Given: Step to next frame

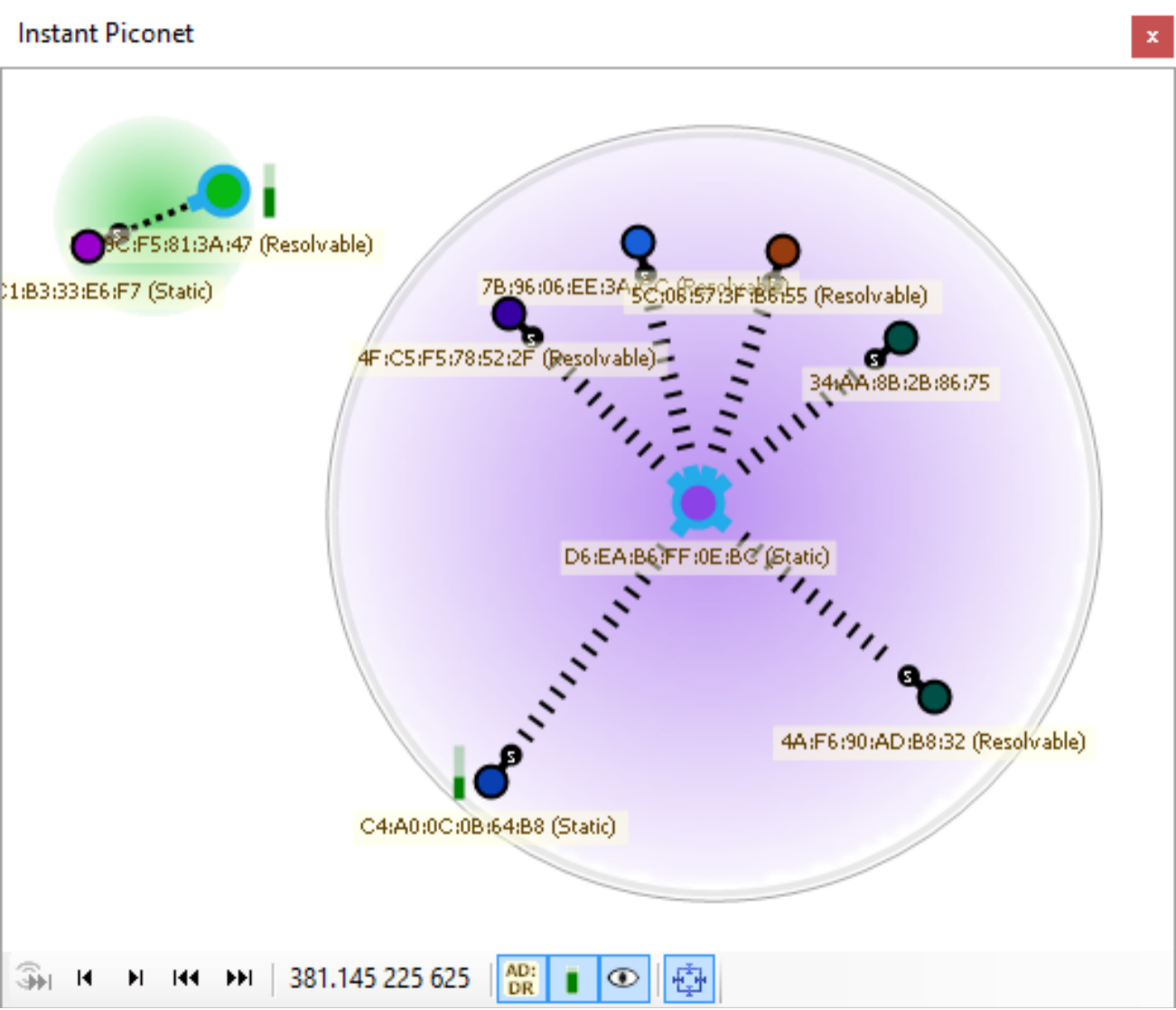Looking at the screenshot, I should tap(135, 977).
